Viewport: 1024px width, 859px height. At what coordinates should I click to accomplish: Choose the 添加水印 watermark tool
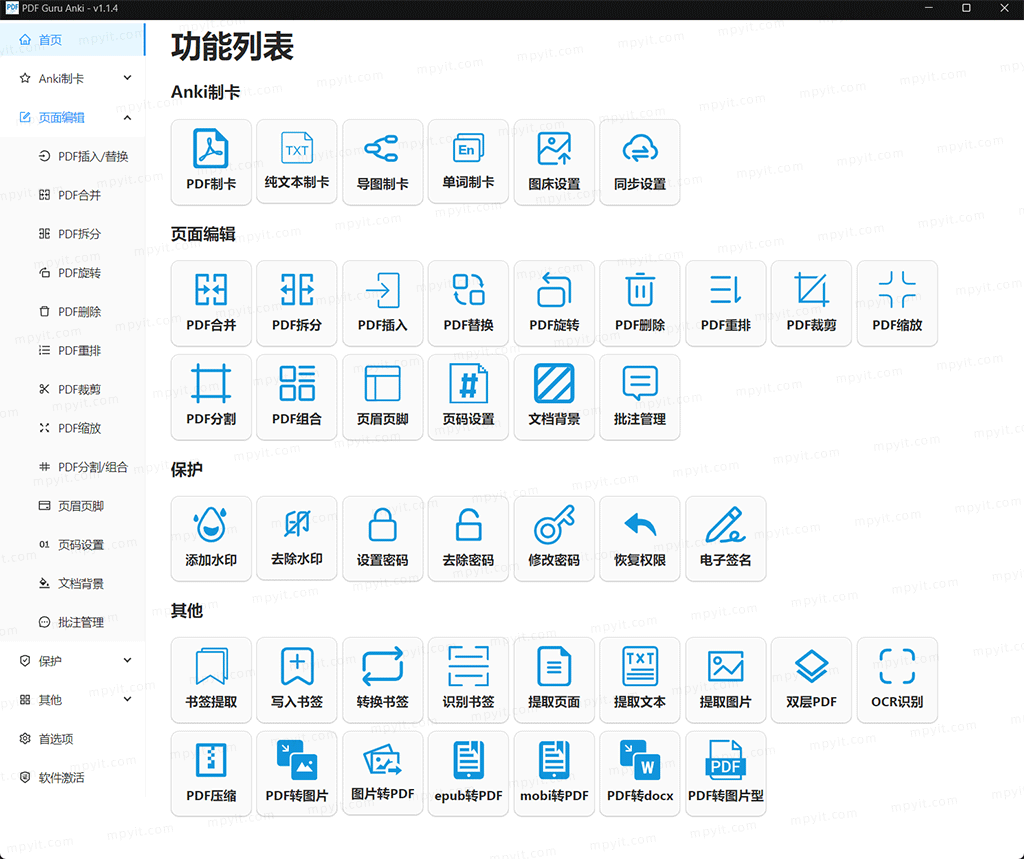[211, 538]
